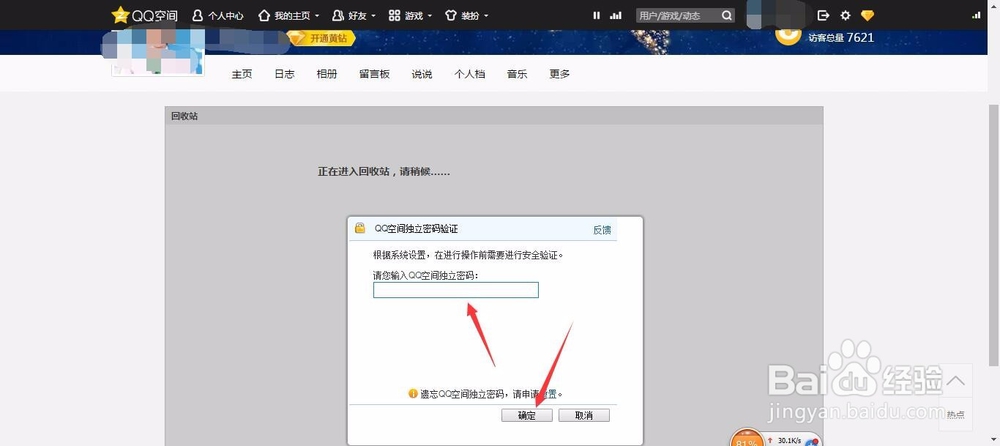The height and width of the screenshot is (446, 1000).
Task: Open settings gear icon
Action: point(846,15)
